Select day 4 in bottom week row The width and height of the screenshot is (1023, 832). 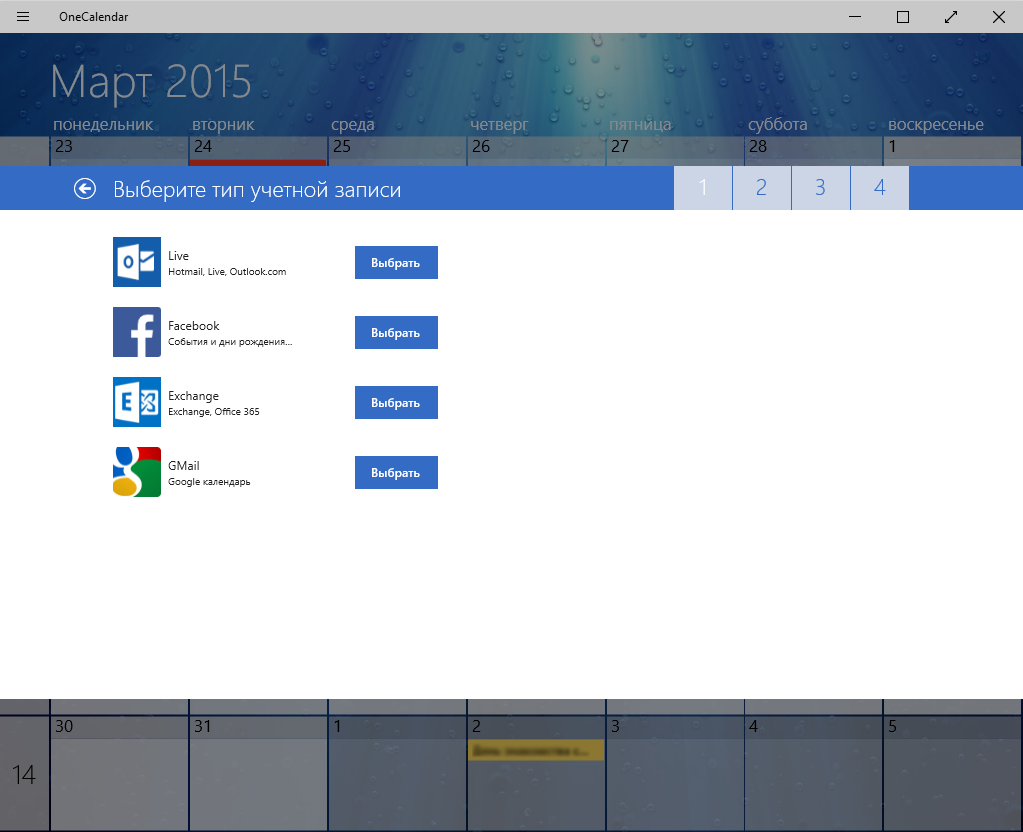[814, 773]
